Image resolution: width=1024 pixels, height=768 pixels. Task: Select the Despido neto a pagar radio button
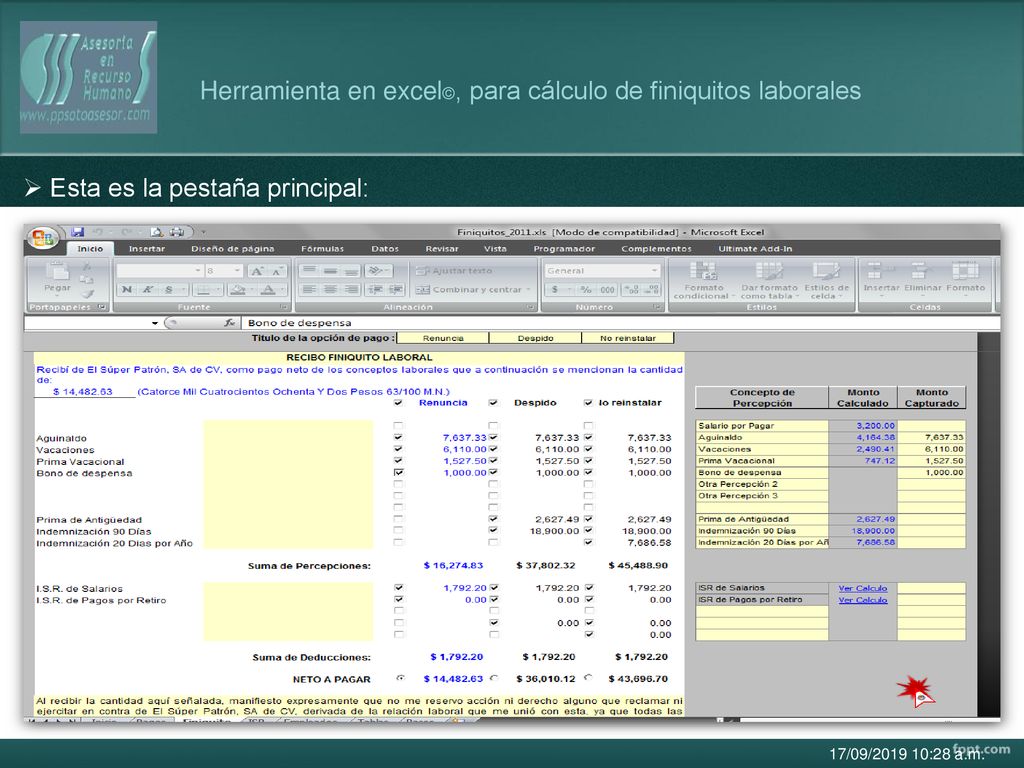pos(494,678)
